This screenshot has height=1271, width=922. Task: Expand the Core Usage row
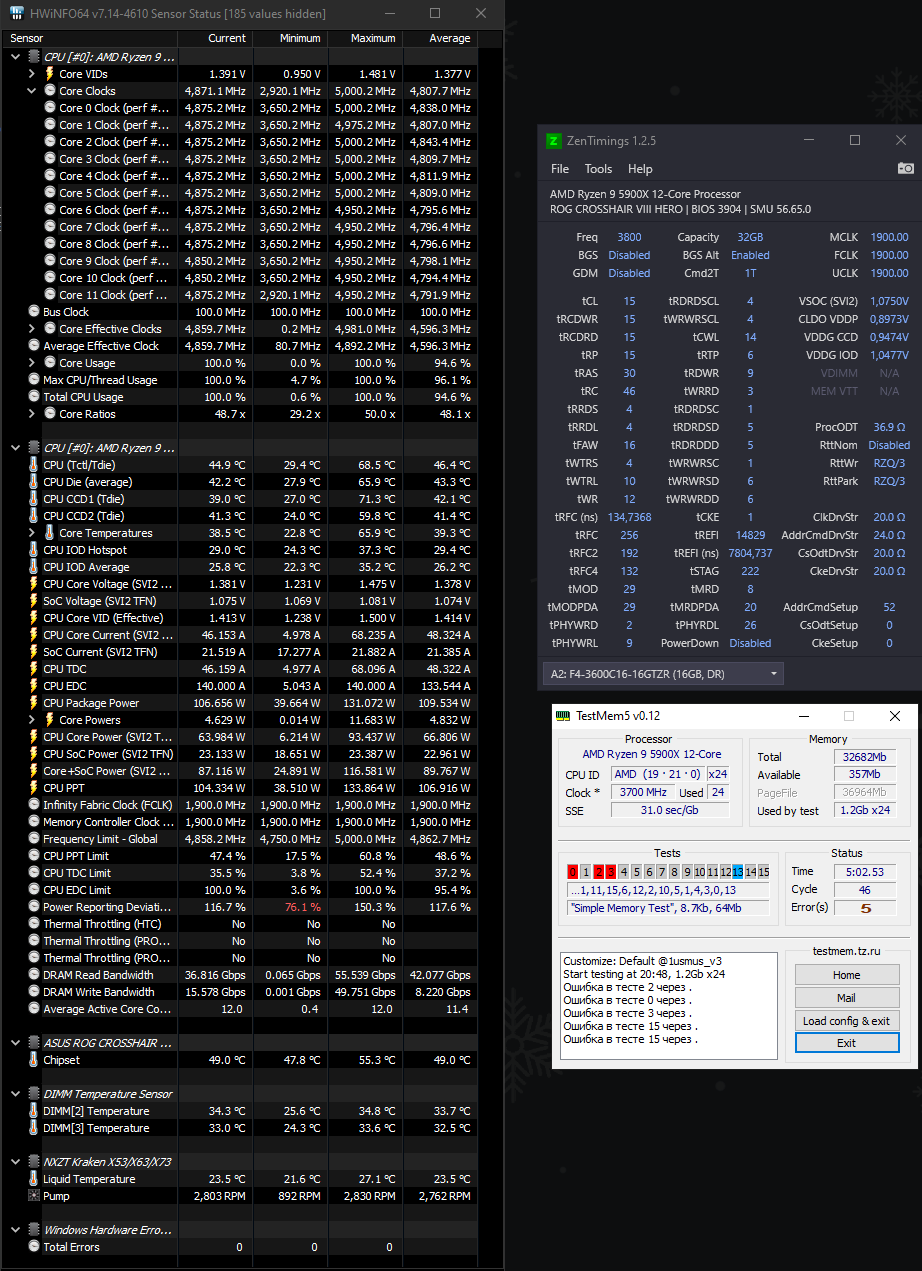tap(32, 363)
